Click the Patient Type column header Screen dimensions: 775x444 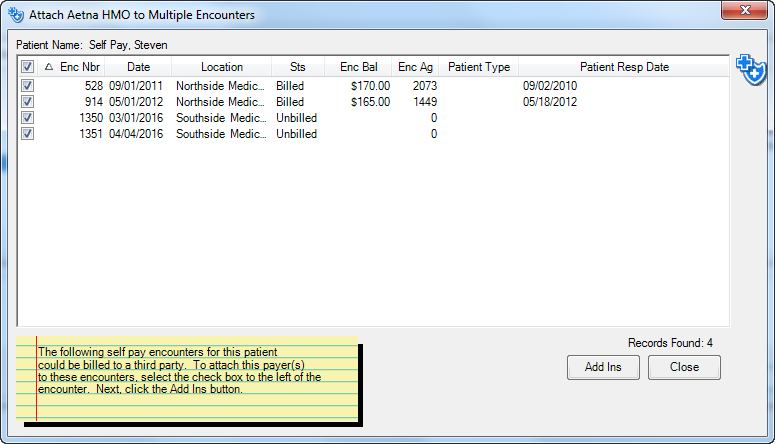point(478,67)
